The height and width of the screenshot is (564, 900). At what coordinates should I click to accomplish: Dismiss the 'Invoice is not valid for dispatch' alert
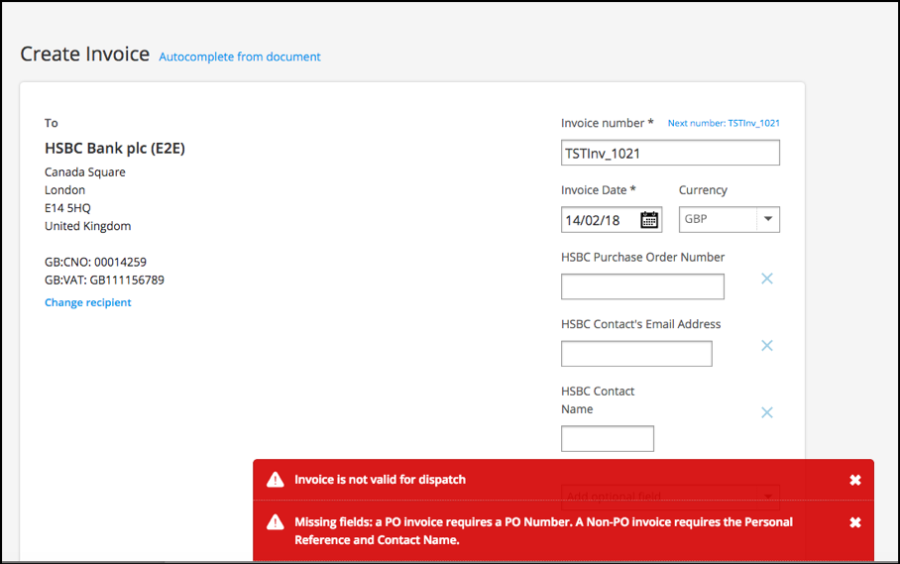[855, 480]
